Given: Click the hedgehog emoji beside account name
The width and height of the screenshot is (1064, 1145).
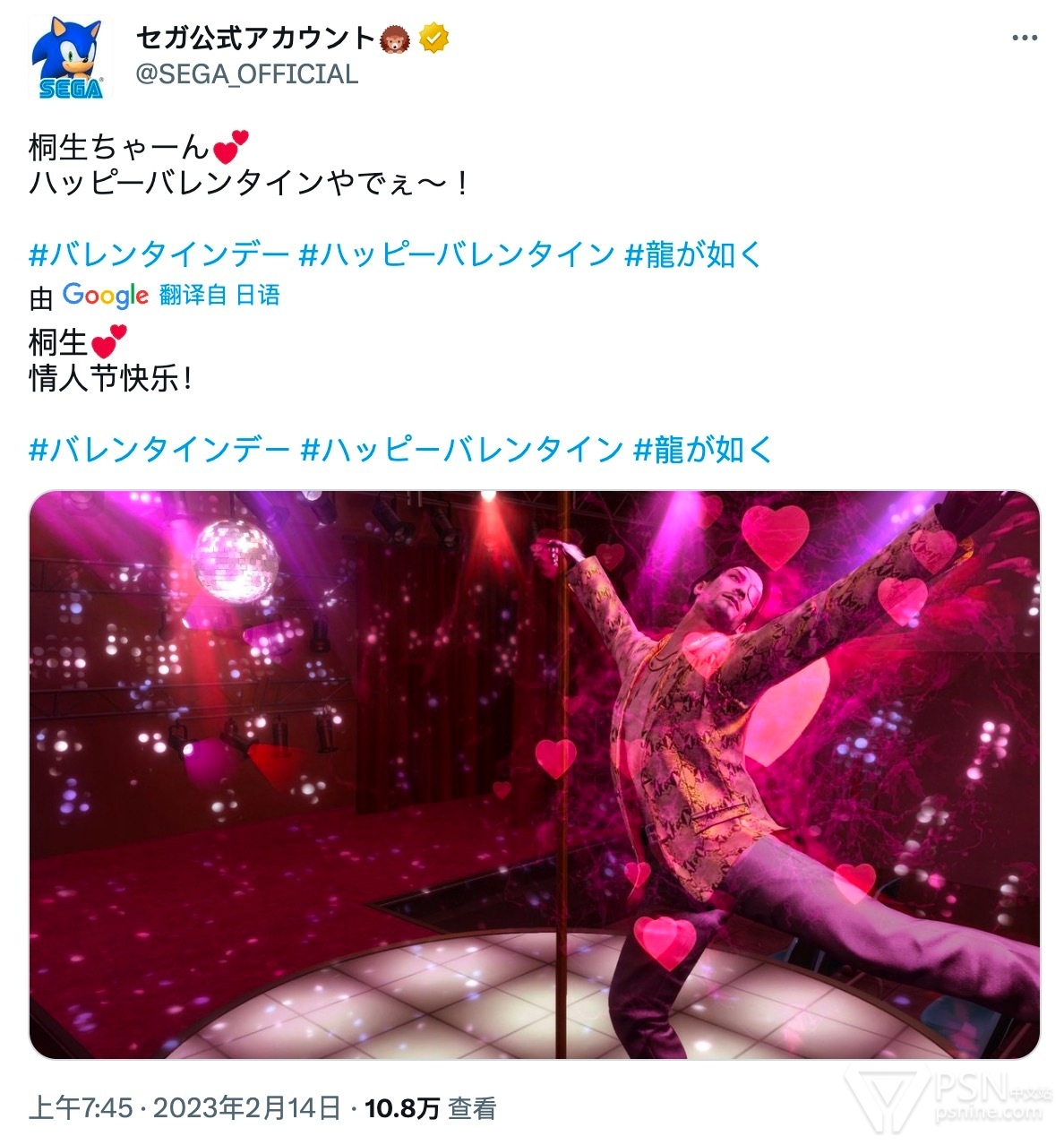Looking at the screenshot, I should click(x=395, y=39).
